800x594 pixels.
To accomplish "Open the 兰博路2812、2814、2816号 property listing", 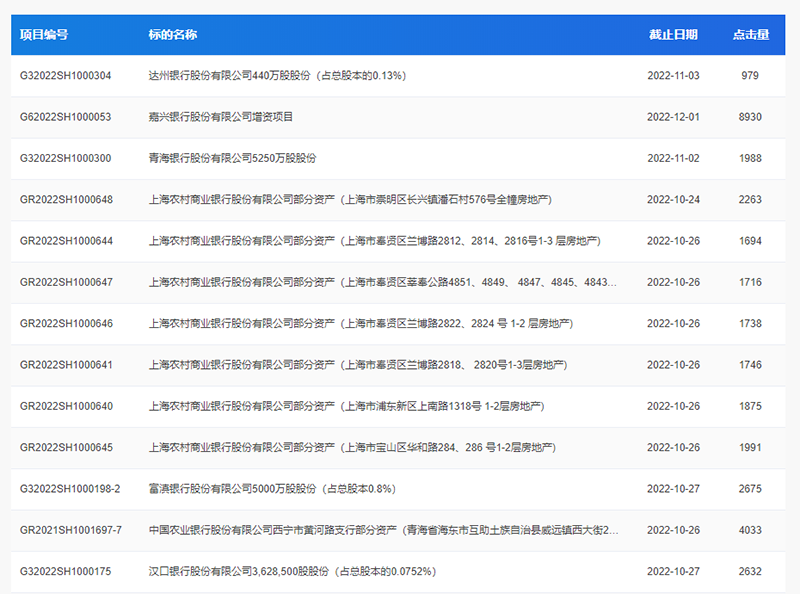I will 374,241.
